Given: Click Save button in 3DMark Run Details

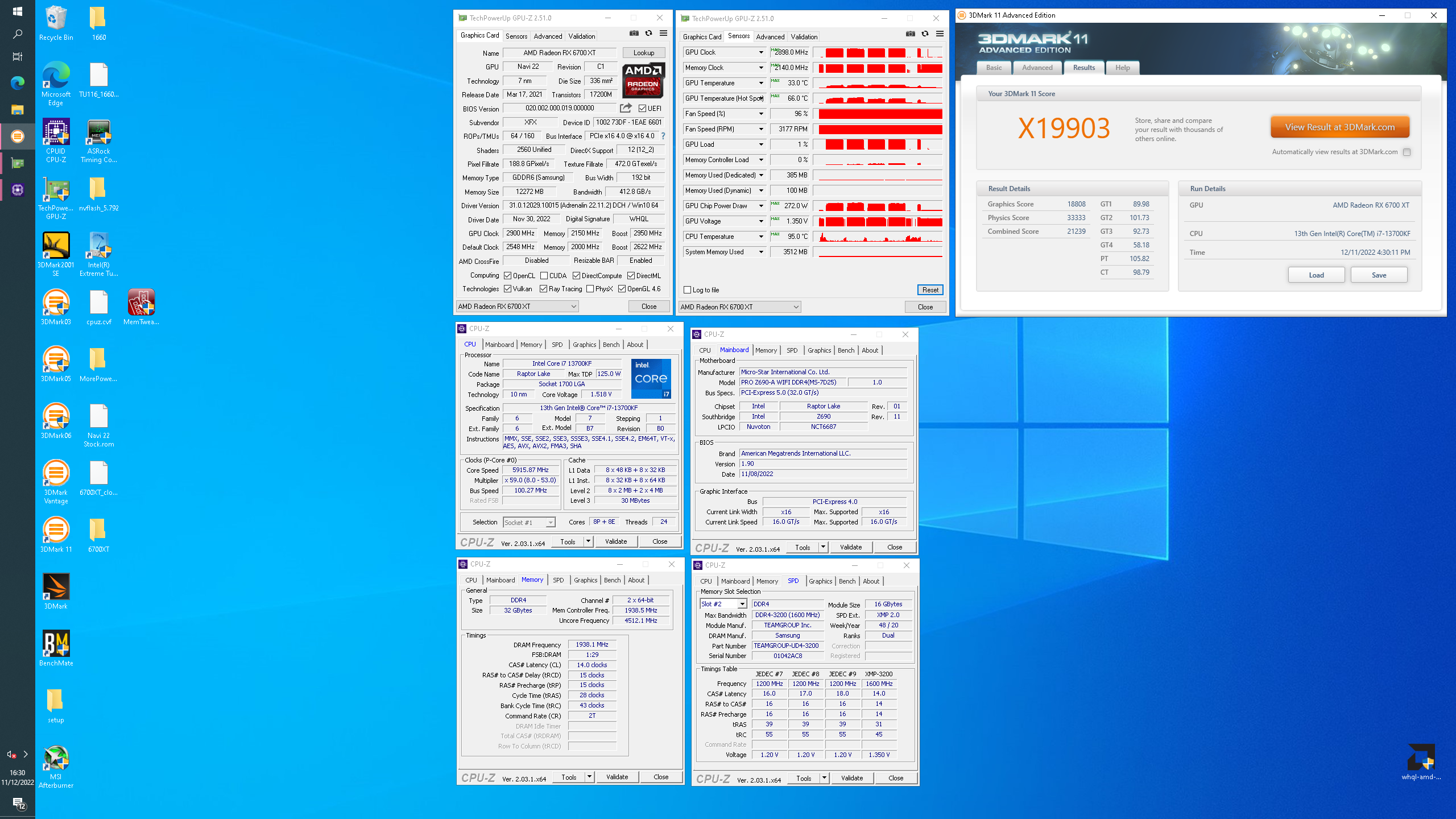Looking at the screenshot, I should [x=1379, y=275].
